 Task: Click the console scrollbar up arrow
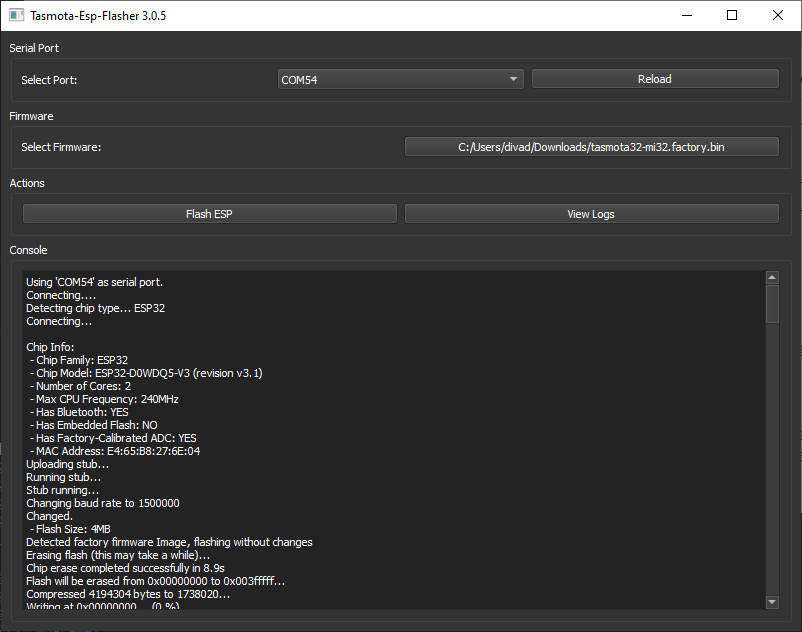pos(772,277)
